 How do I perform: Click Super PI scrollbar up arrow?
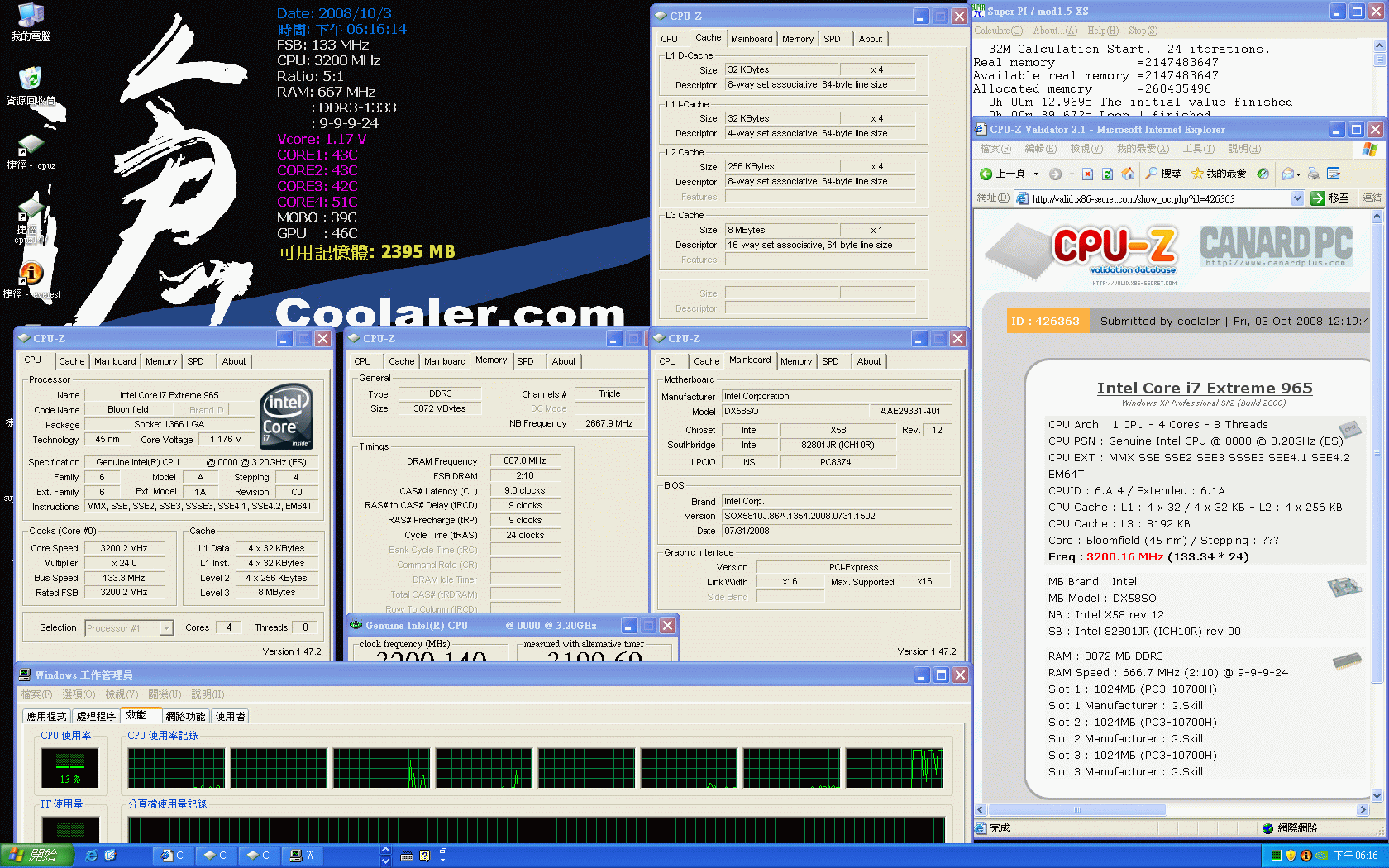pos(1379,46)
